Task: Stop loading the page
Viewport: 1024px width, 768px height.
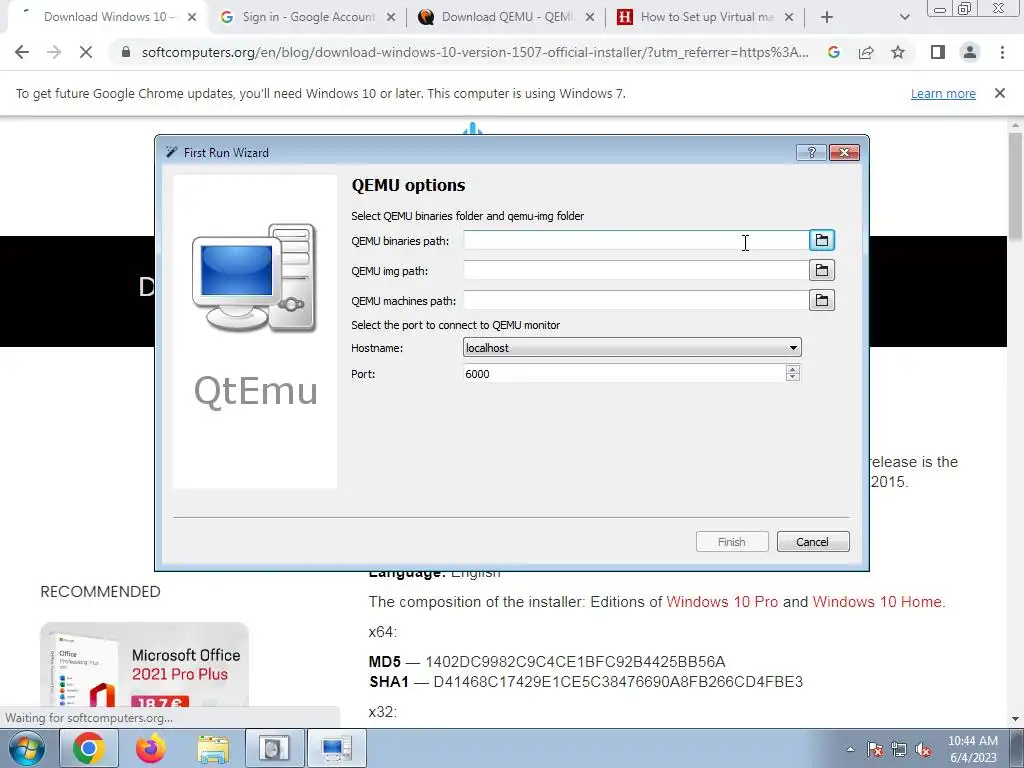Action: 86,52
